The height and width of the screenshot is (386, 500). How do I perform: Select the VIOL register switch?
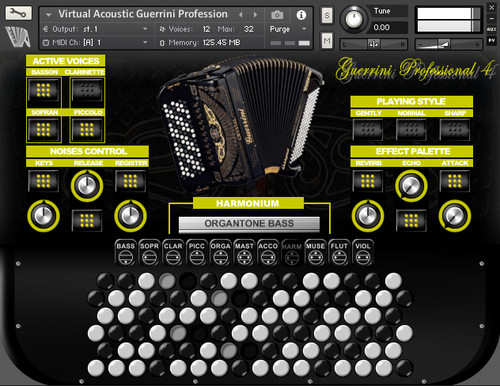tap(363, 252)
